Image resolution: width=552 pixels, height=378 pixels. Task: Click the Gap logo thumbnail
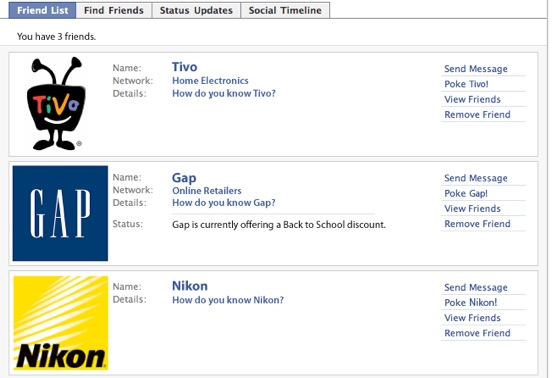pos(60,213)
